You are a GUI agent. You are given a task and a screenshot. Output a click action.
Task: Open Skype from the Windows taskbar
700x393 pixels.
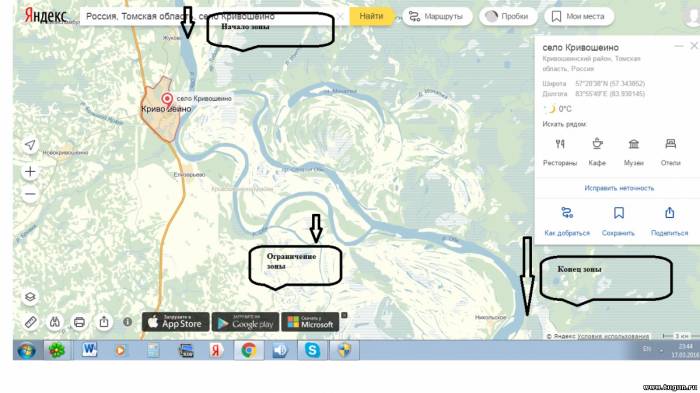pyautogui.click(x=312, y=350)
